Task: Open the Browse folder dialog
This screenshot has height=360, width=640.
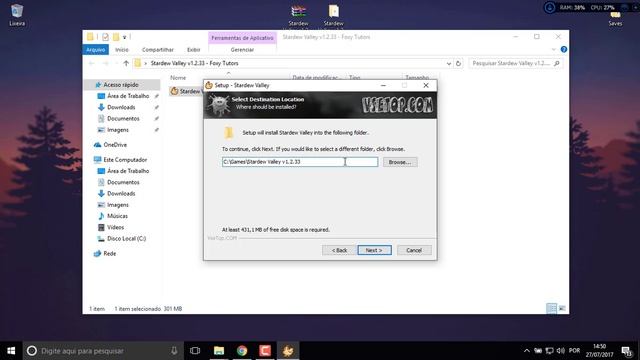Action: click(x=400, y=162)
